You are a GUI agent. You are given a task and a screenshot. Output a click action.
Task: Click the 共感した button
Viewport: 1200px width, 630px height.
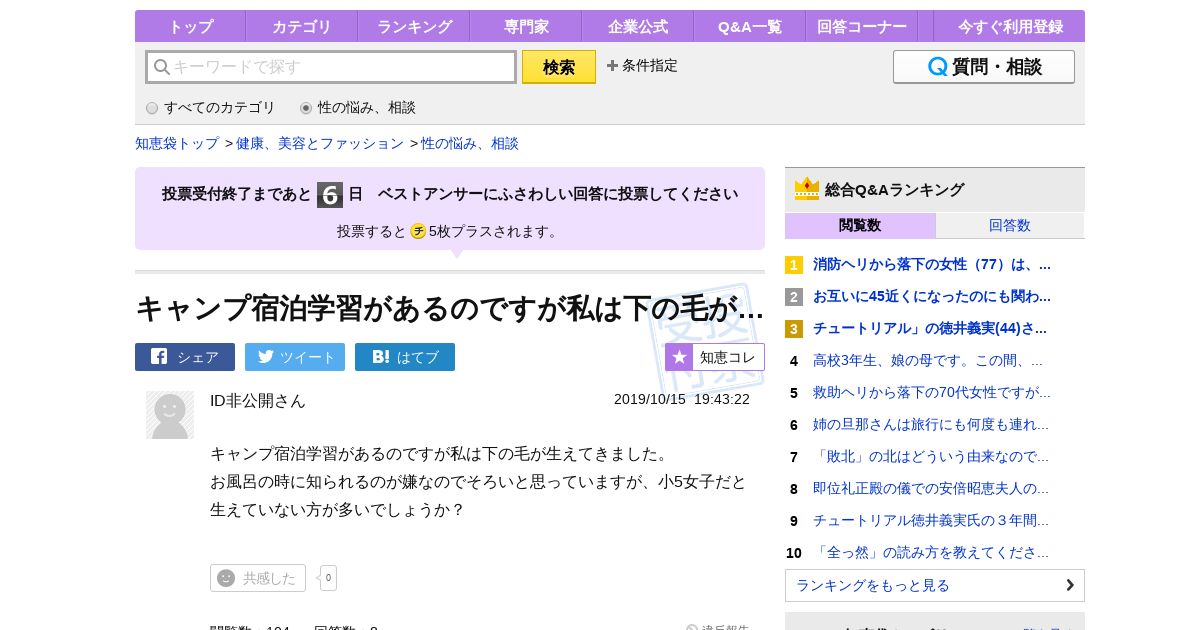click(258, 578)
